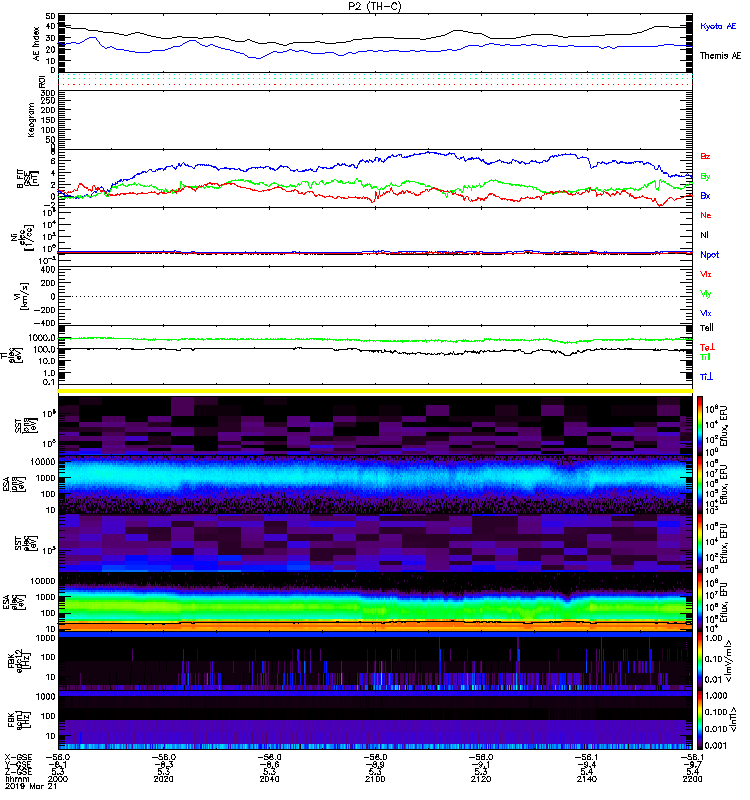Viewport: 750px width, 800px height.
Task: Select the red 'Te⊥' temperature legend label
Action: 707,347
